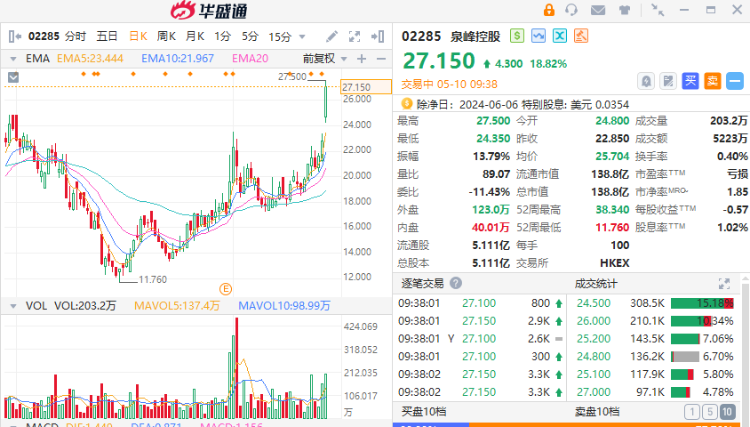Toggle the chart marker display checkbox
The height and width of the screenshot is (427, 750).
click(x=13, y=77)
